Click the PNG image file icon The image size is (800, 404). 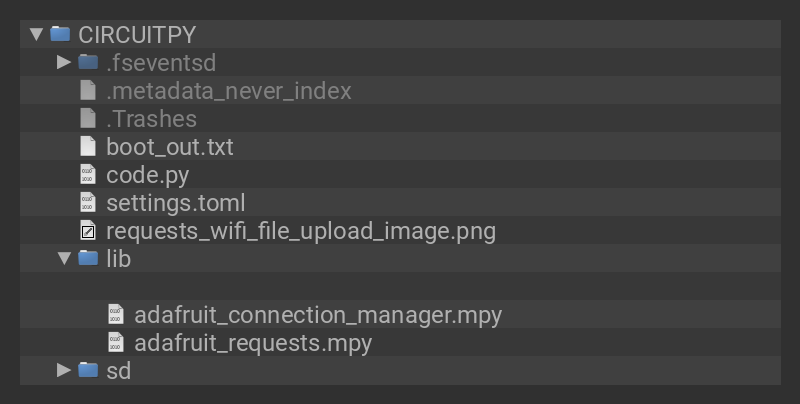coord(88,231)
